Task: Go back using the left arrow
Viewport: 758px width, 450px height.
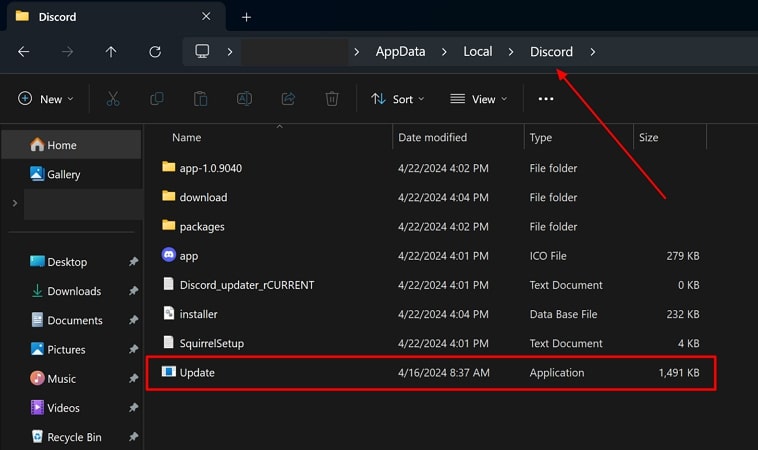Action: tap(23, 52)
